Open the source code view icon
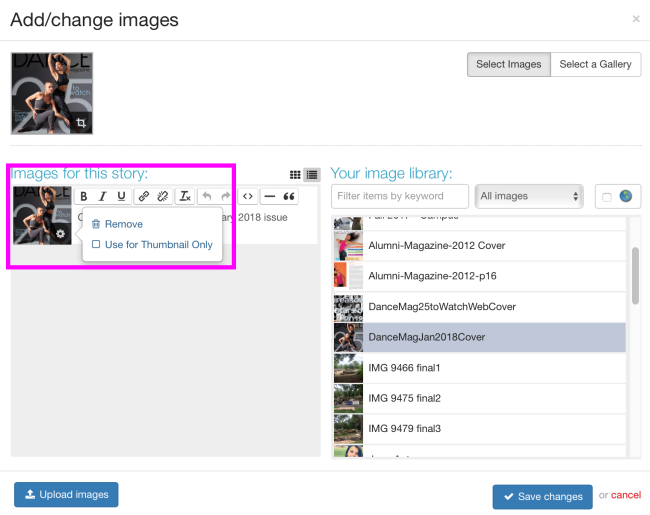 click(x=248, y=196)
